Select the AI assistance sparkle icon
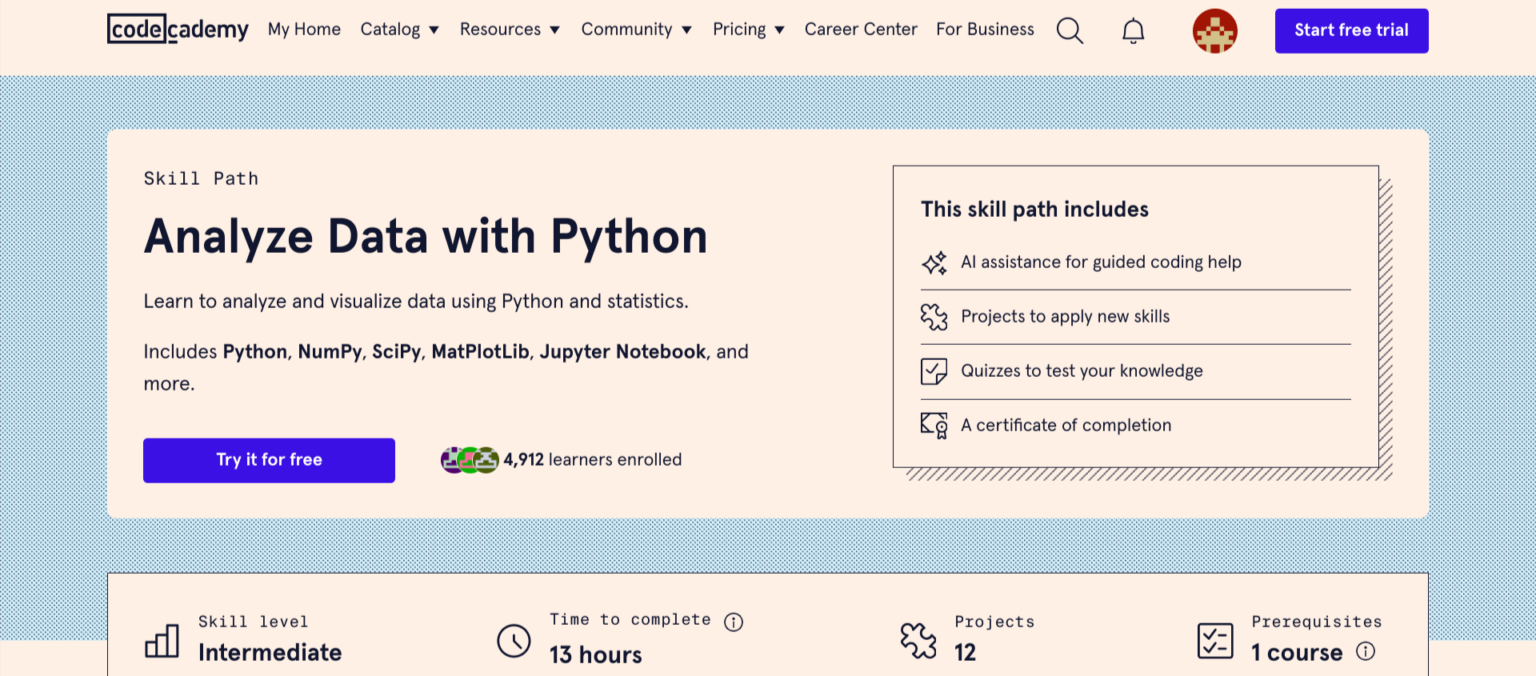Image resolution: width=1536 pixels, height=676 pixels. coord(933,262)
